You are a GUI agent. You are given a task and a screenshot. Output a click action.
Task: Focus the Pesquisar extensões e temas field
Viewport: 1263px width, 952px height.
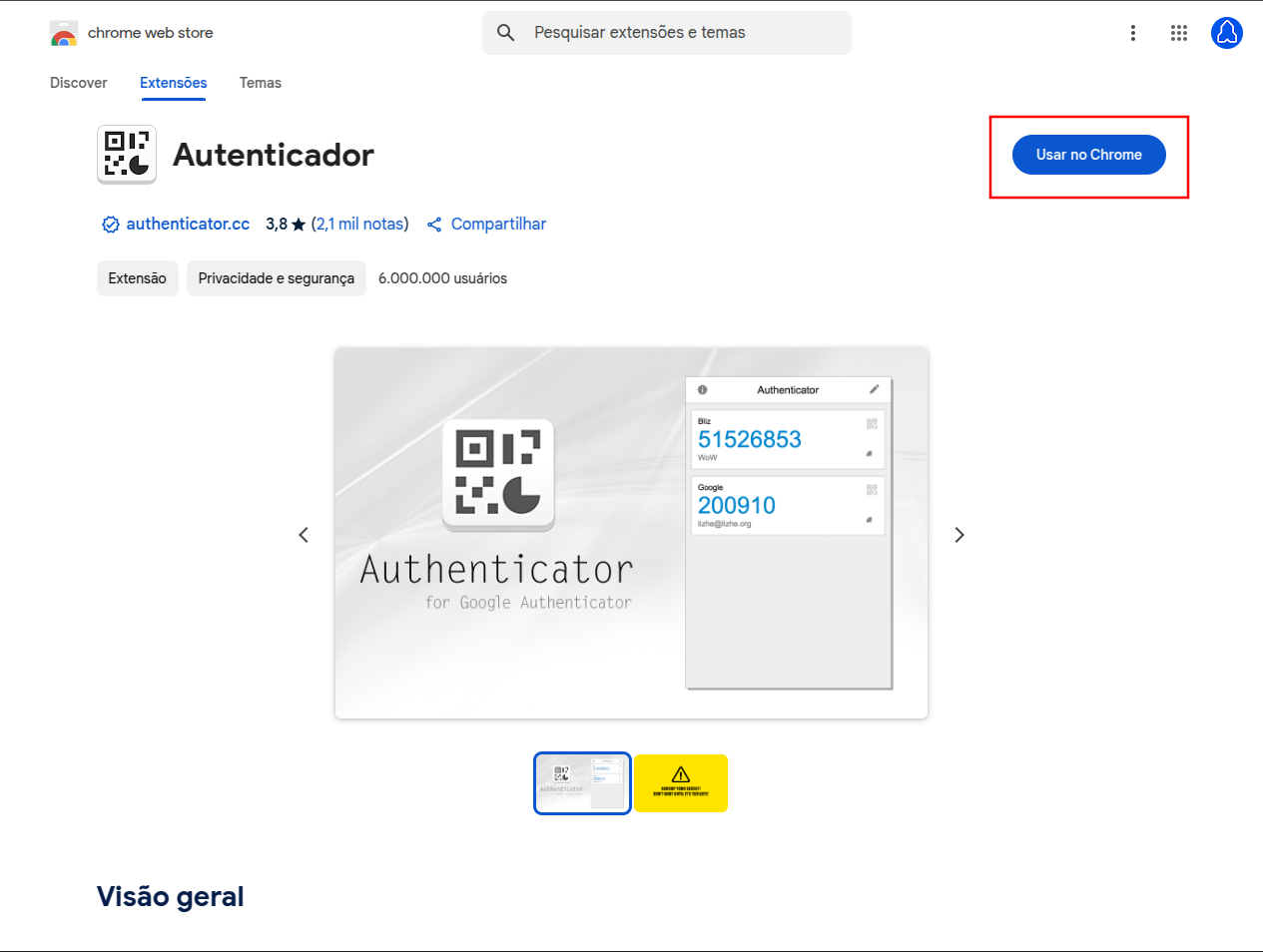tap(667, 33)
